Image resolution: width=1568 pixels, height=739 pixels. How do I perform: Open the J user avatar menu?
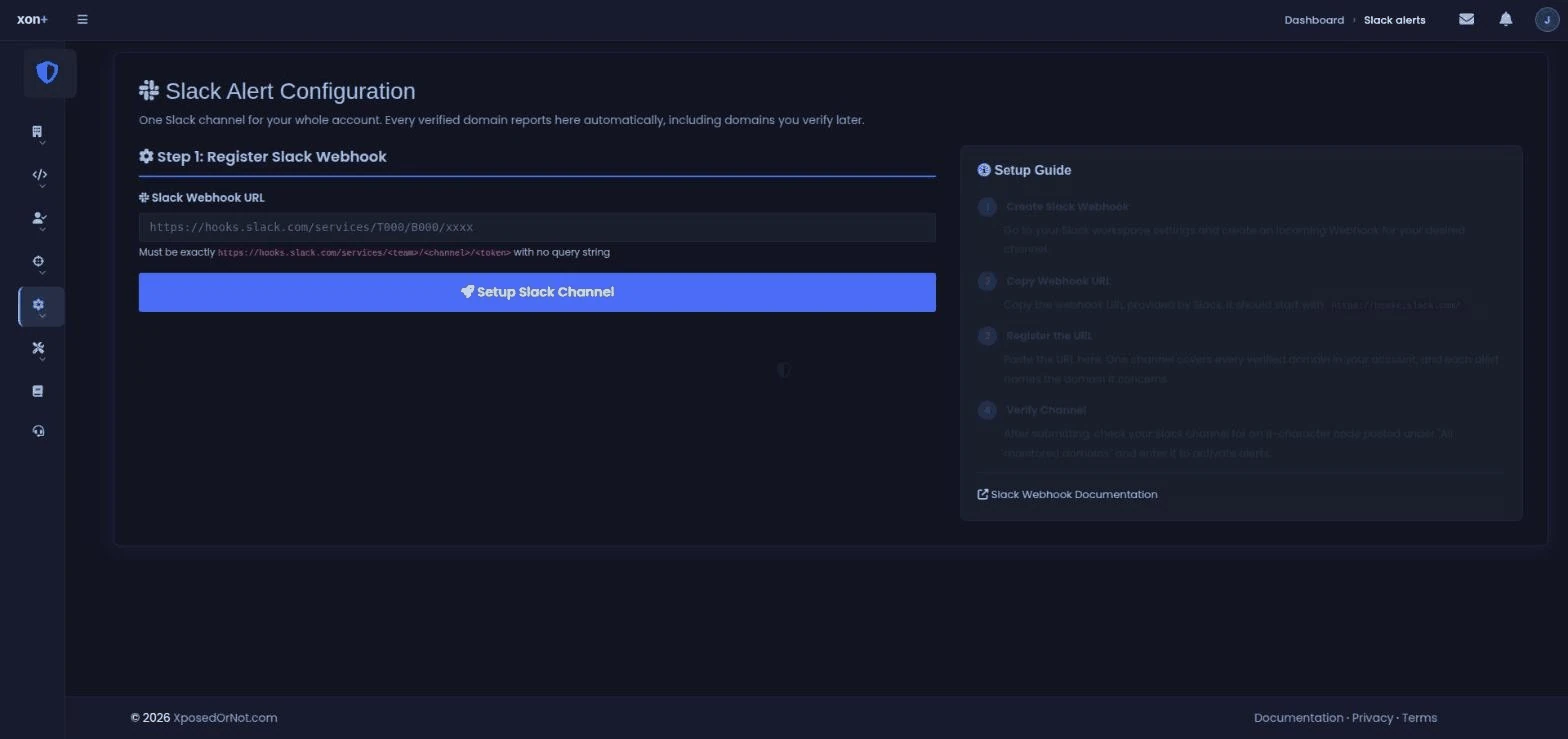pos(1546,19)
